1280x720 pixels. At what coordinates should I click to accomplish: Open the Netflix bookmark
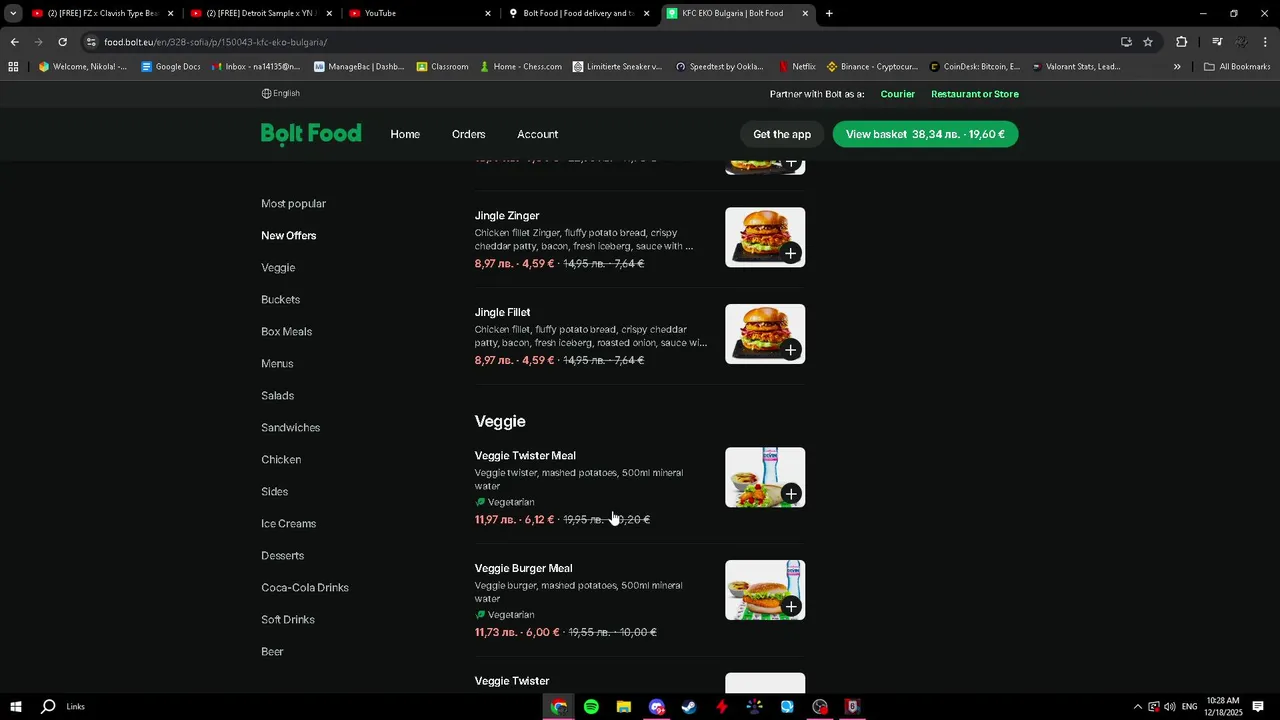point(797,67)
